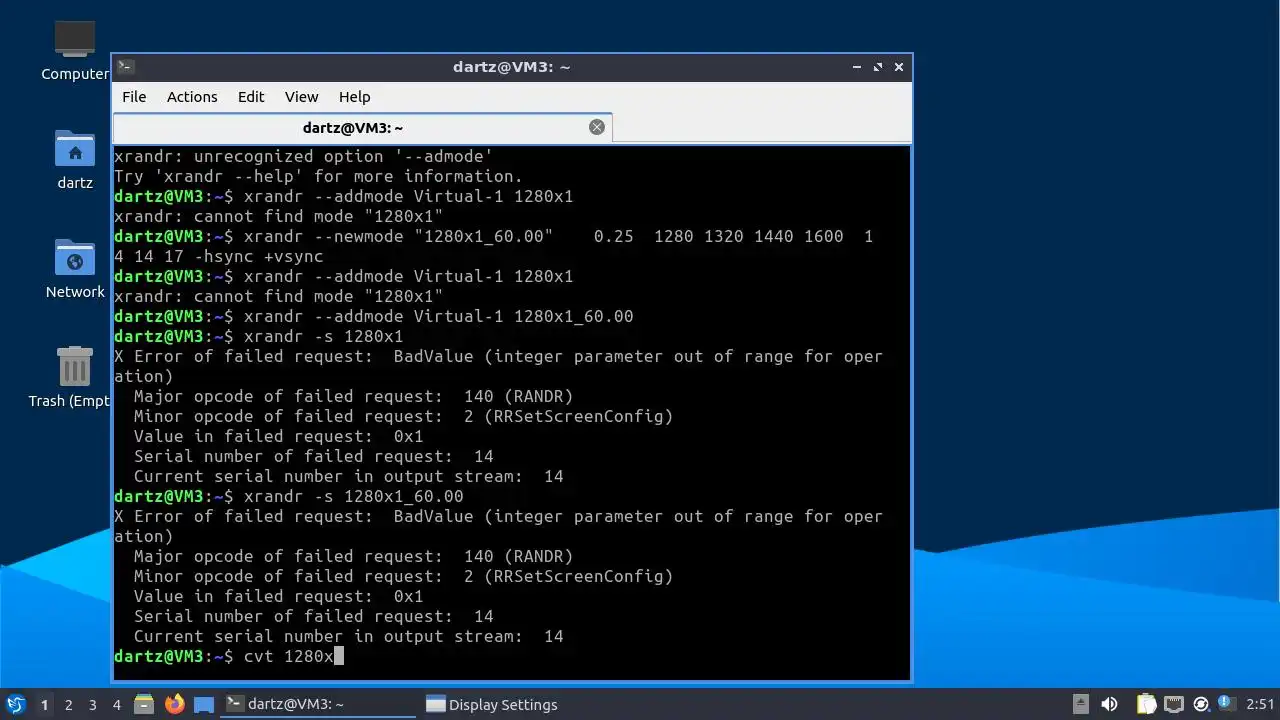1280x720 pixels.
Task: Click the 2:51 clock on the panel
Action: pos(1260,704)
